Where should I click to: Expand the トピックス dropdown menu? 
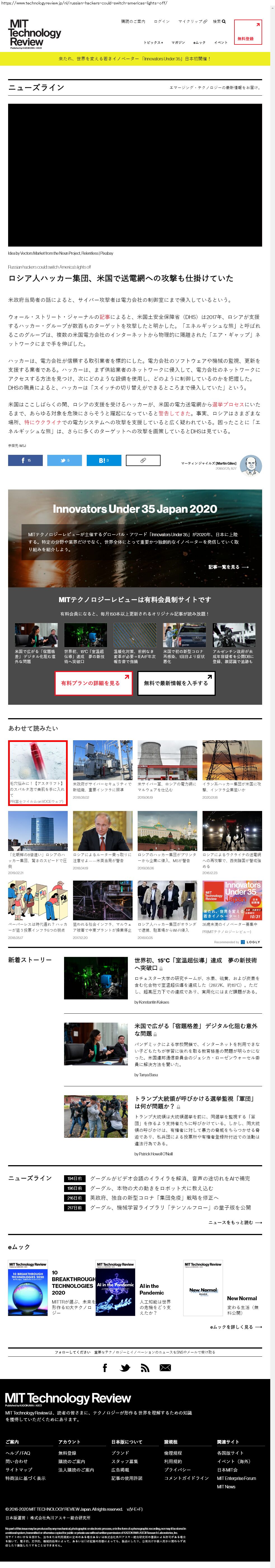[153, 42]
